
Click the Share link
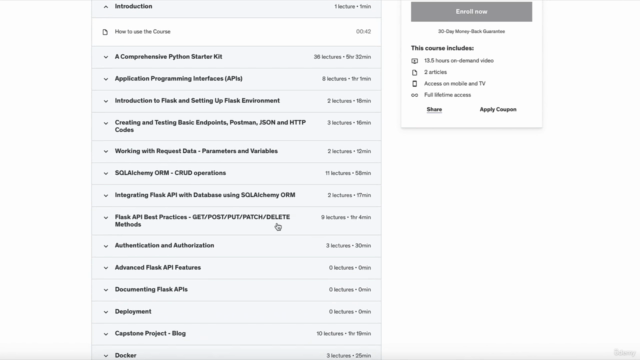point(434,109)
